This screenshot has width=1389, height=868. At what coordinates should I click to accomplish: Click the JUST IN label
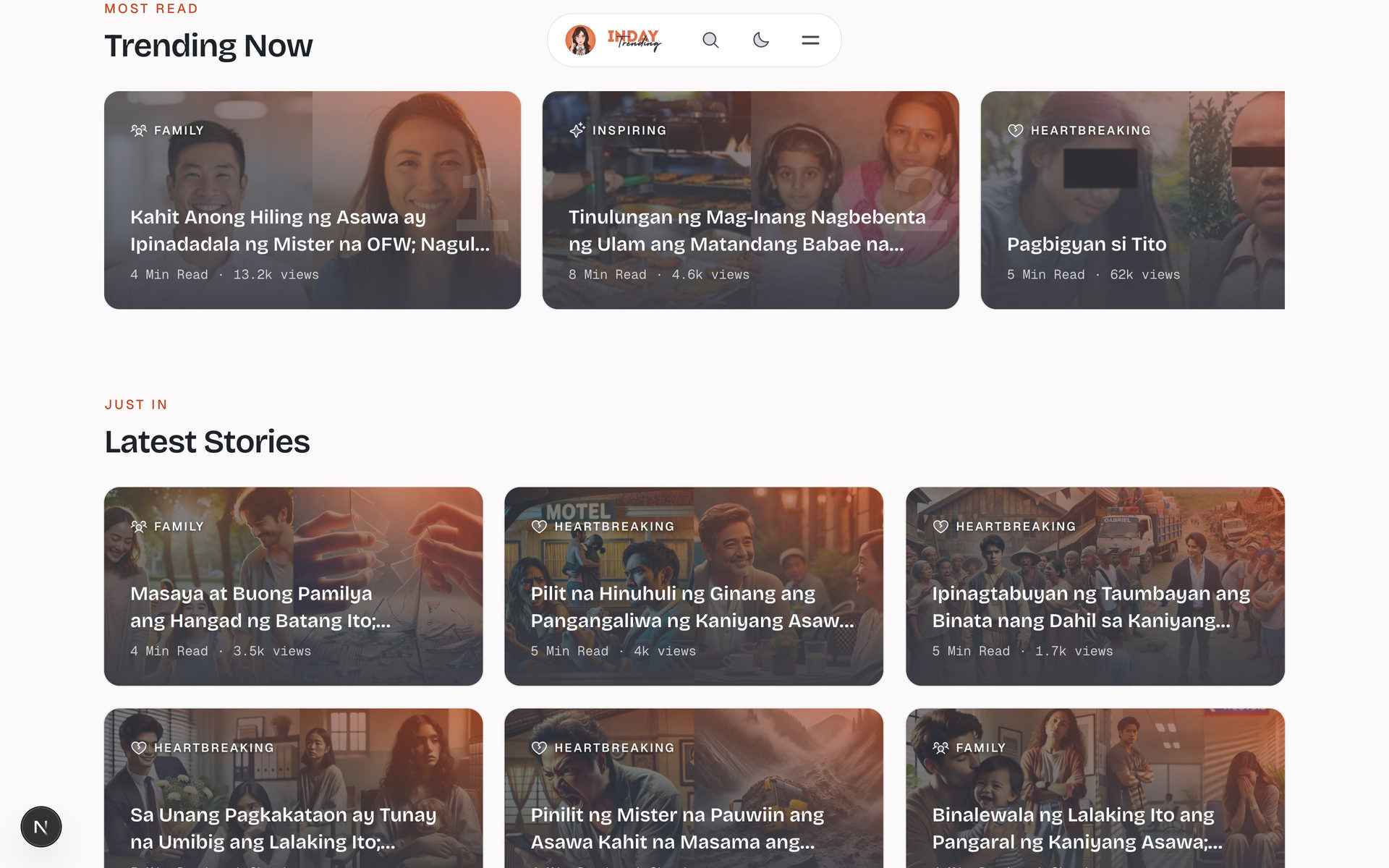click(x=136, y=404)
